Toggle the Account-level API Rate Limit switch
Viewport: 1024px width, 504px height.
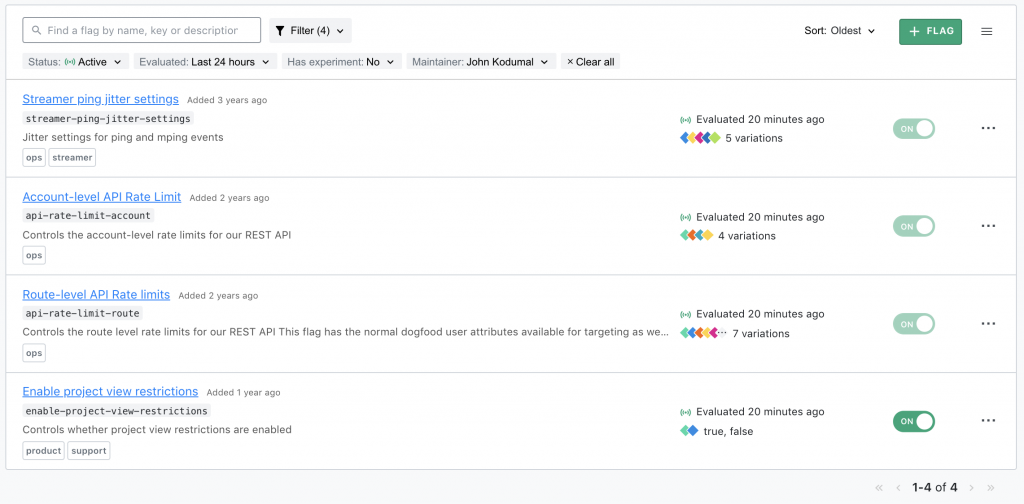913,226
